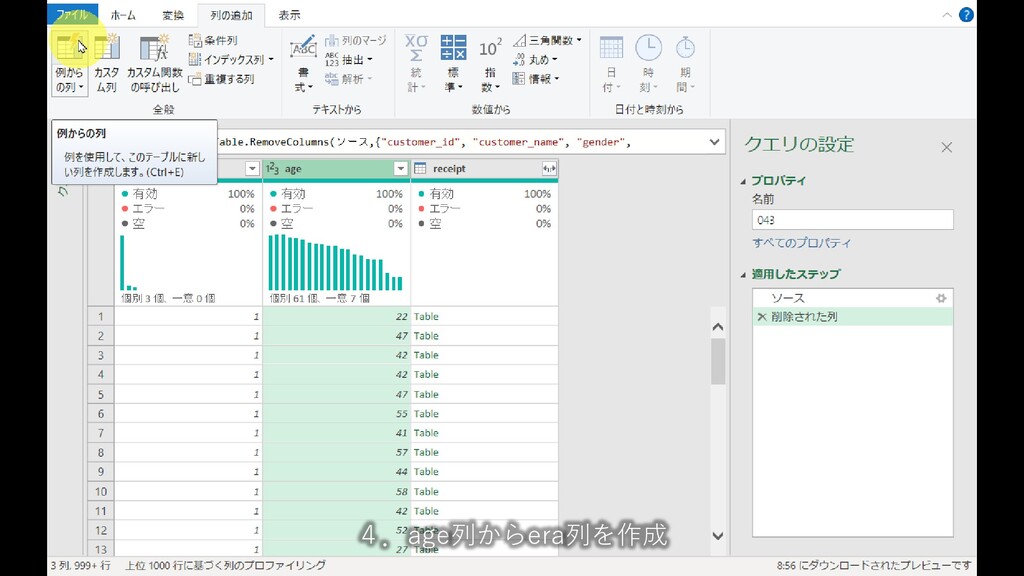Switch to the 変換 (Transform) tab
Viewport: 1024px width, 576px height.
pyautogui.click(x=173, y=15)
